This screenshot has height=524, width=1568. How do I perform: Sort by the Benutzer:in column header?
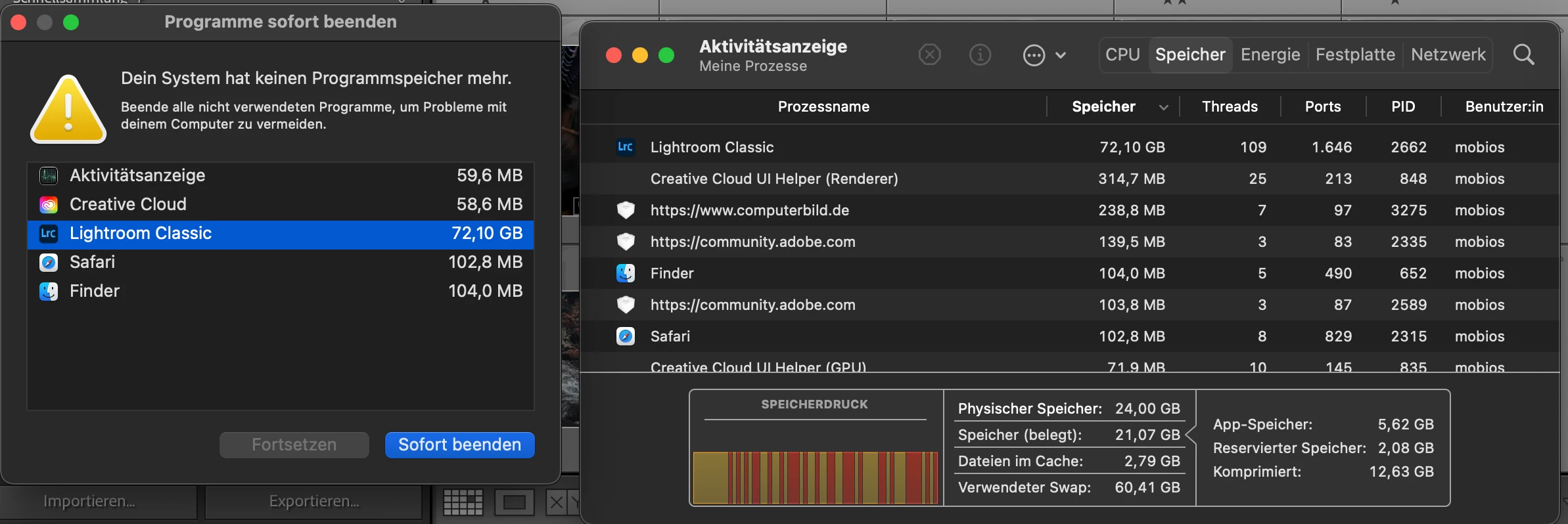coord(1504,106)
